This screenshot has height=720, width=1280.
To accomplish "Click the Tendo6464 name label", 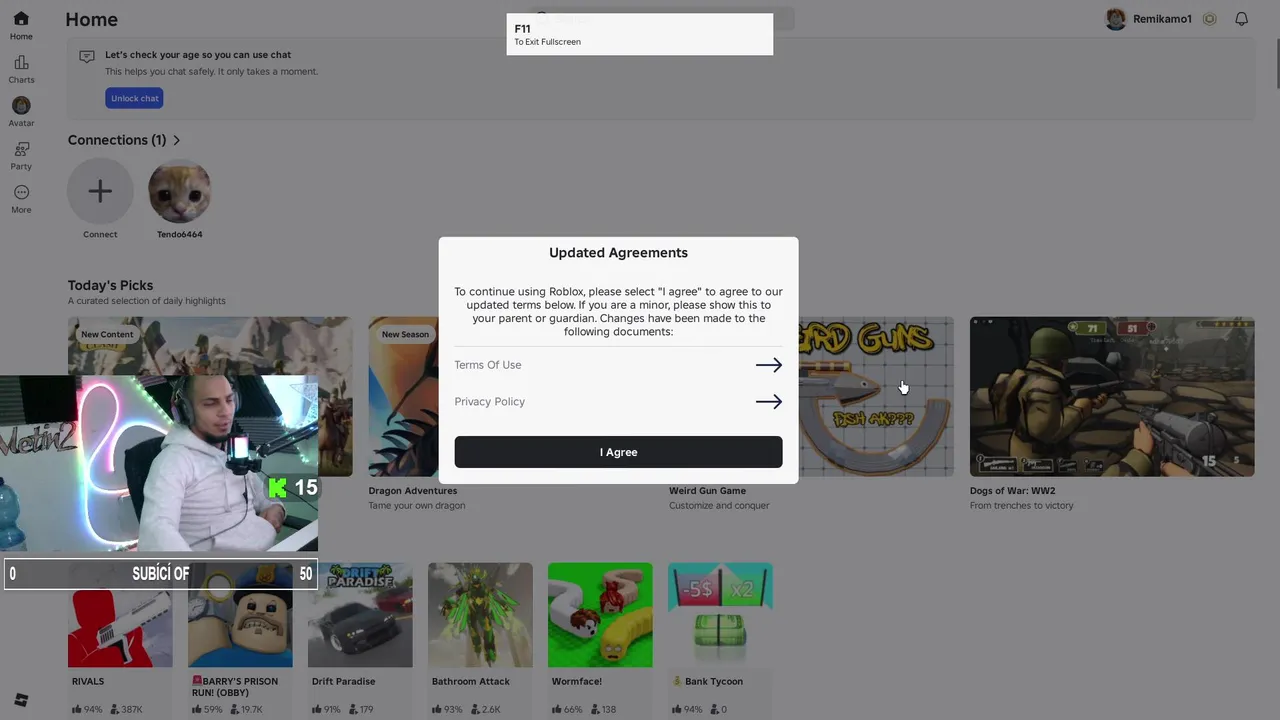I will click(180, 235).
